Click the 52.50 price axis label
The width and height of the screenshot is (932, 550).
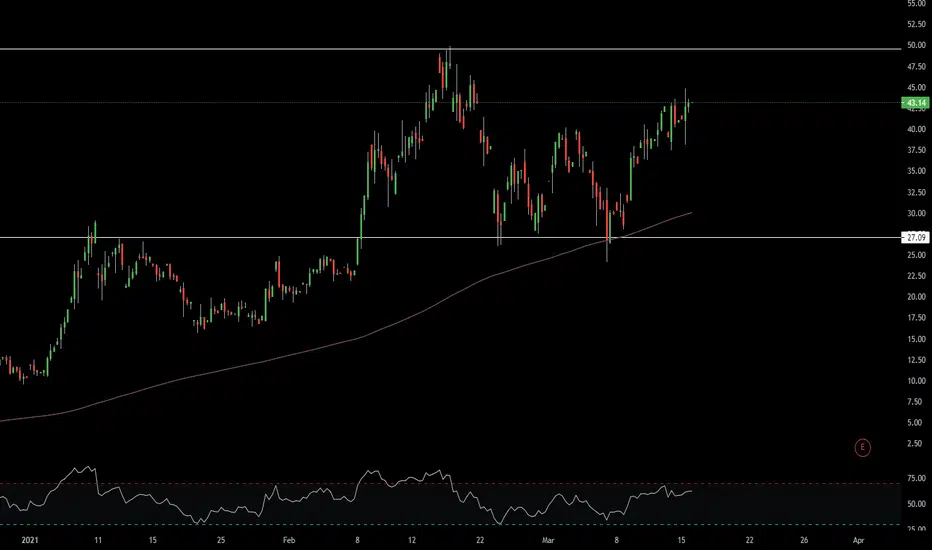point(916,24)
